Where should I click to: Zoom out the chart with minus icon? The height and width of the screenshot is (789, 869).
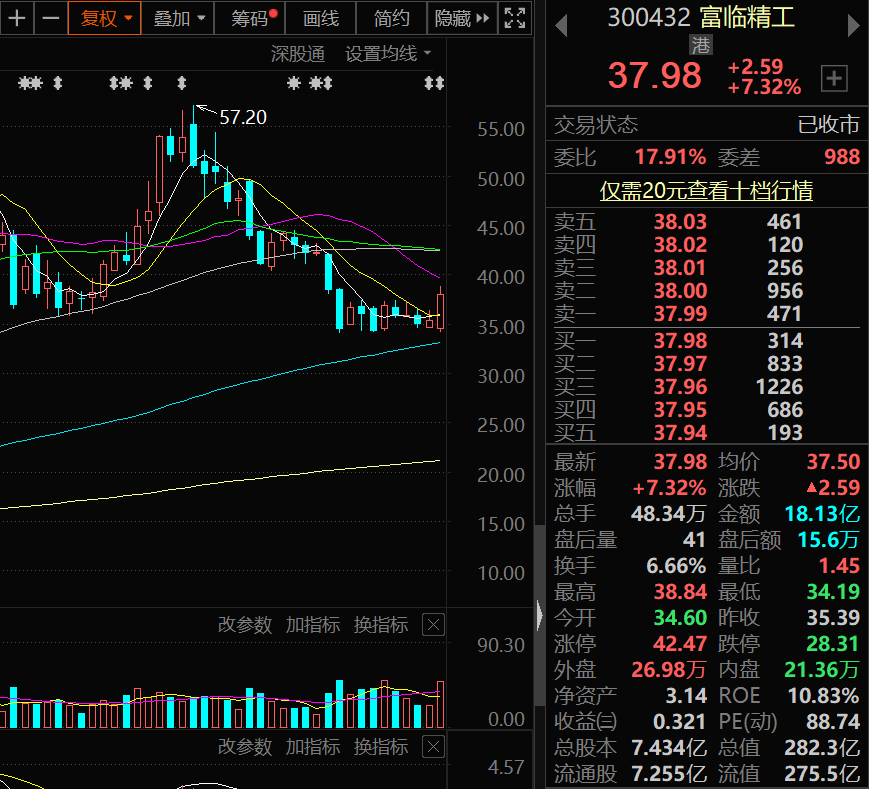(x=50, y=18)
